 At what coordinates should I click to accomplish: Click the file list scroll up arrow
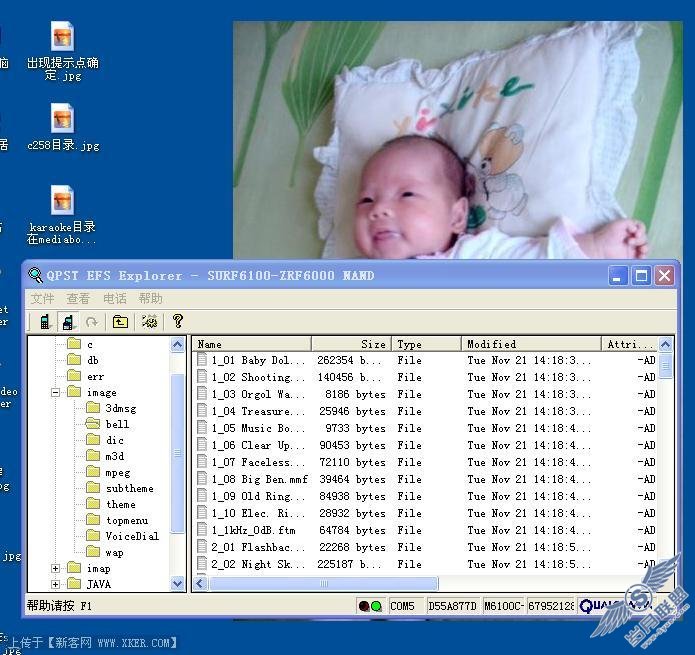tap(665, 344)
